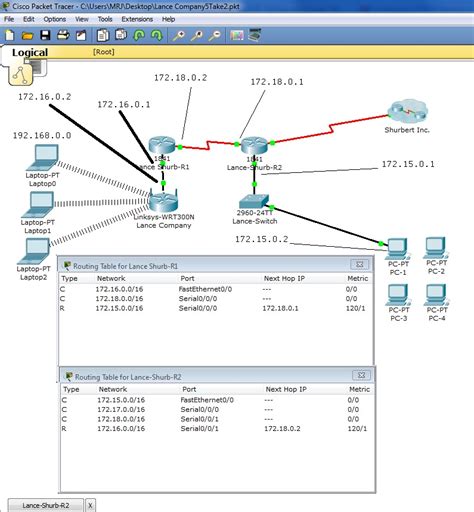Viewport: 474px width, 512px height.
Task: Click the 172.18.0.2 note label on canvas
Action: click(x=180, y=78)
